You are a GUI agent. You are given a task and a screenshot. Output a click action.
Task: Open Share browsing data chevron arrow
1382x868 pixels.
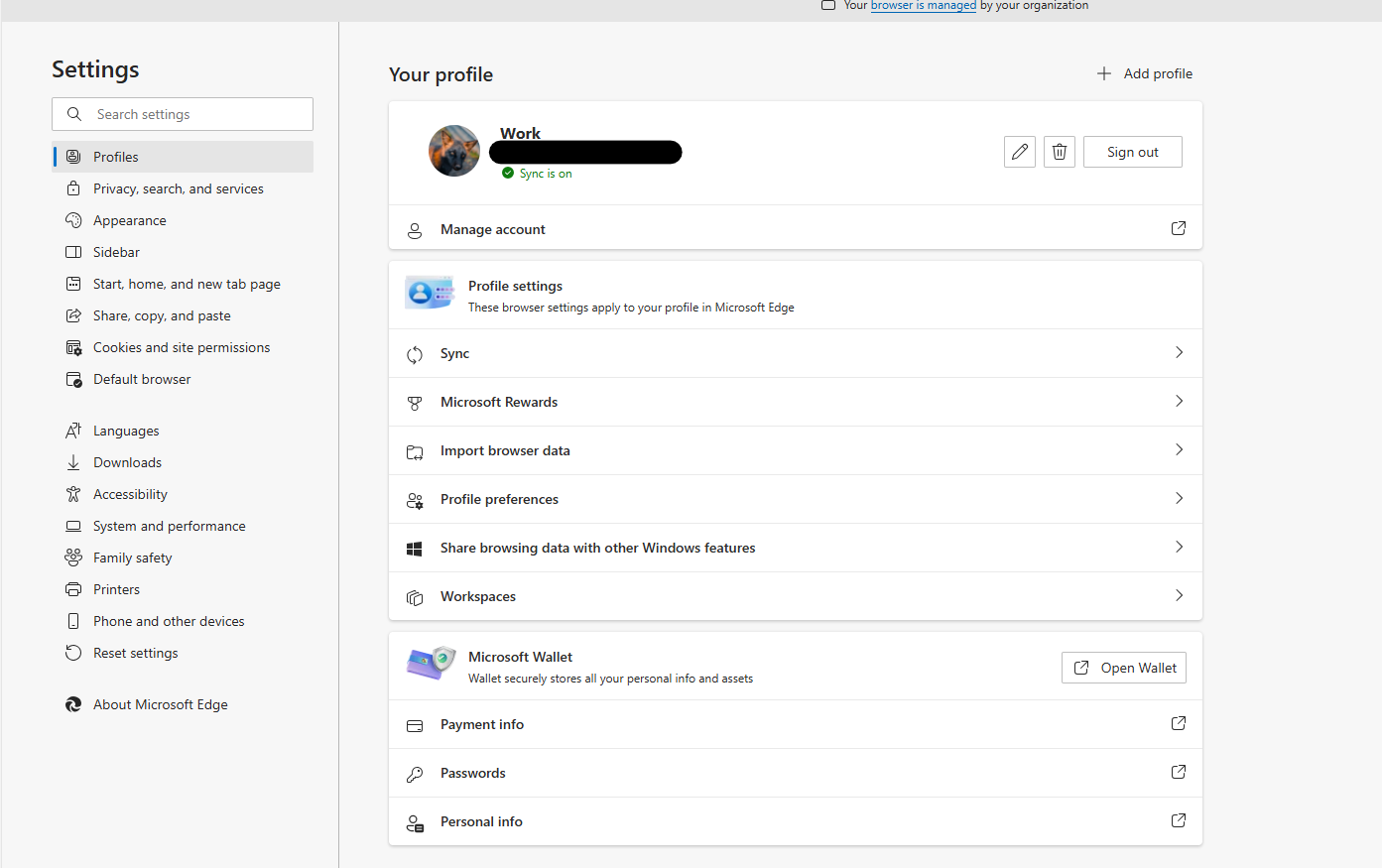pyautogui.click(x=1179, y=547)
